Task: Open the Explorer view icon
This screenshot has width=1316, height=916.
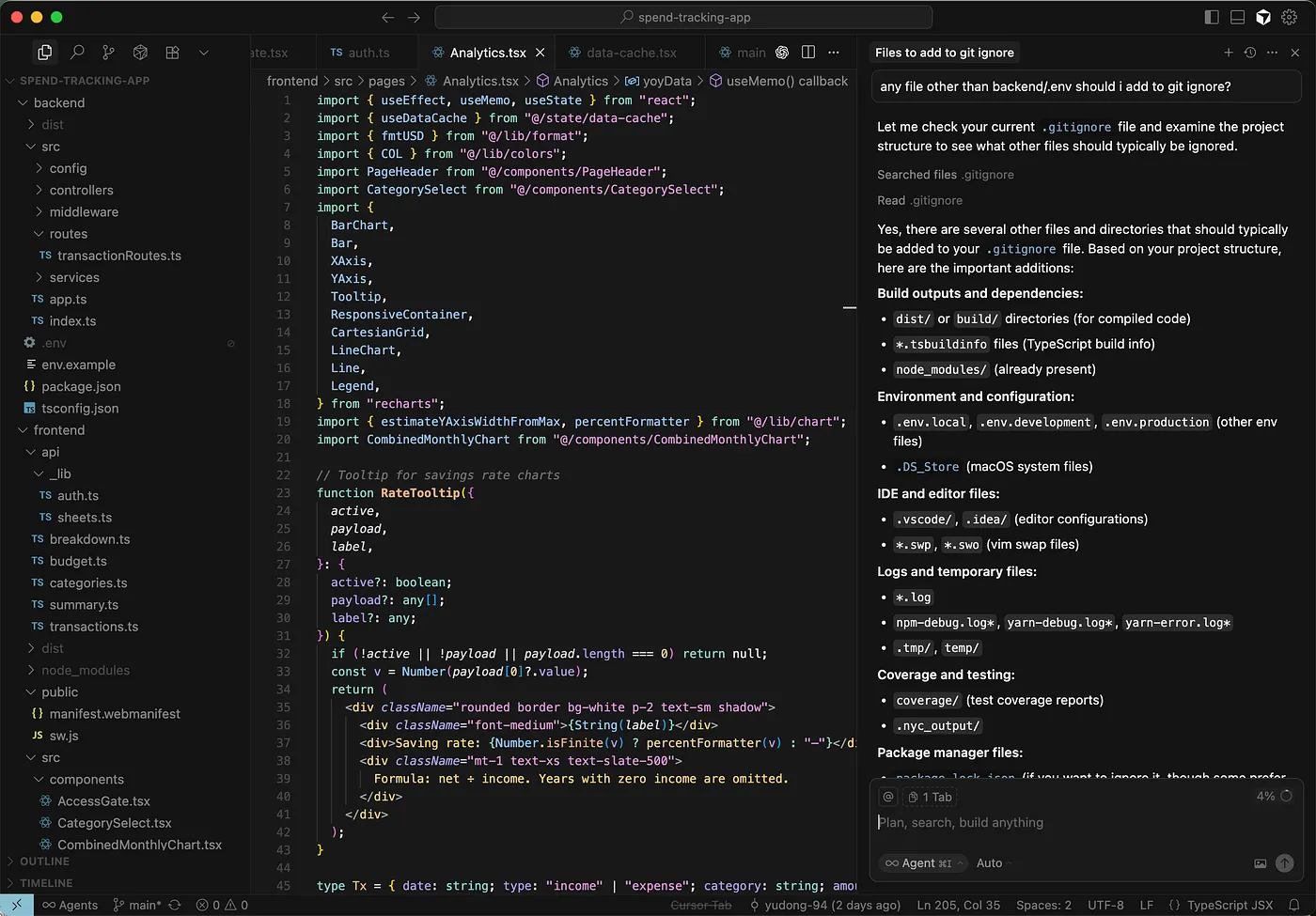Action: tap(44, 53)
